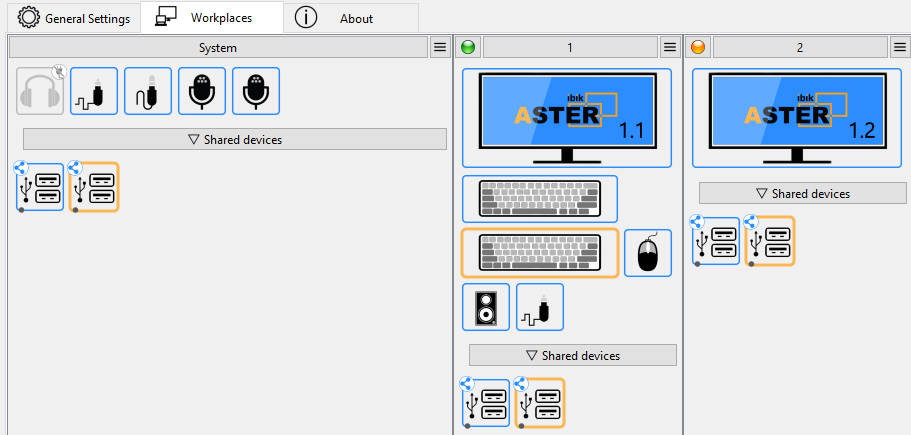Image resolution: width=911 pixels, height=435 pixels.
Task: Select the curved-cable audio jack in System
Action: pyautogui.click(x=148, y=91)
